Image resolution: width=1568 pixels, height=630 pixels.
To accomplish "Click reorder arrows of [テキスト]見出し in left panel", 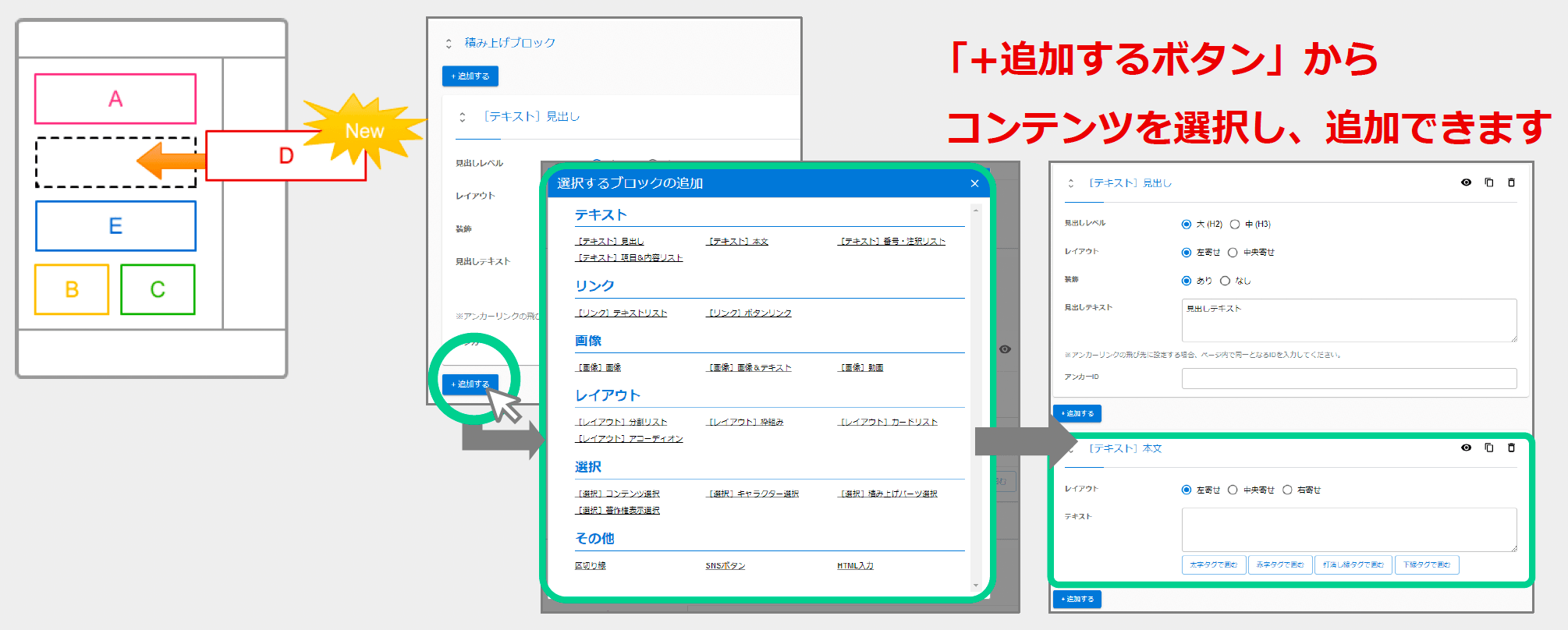I will [463, 117].
